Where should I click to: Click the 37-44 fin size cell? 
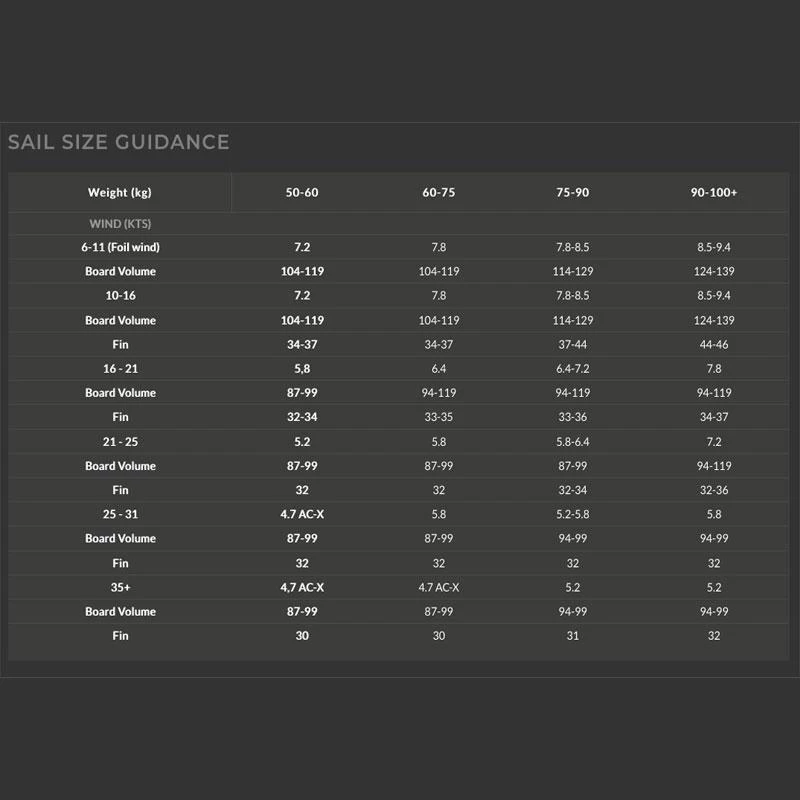pos(573,345)
